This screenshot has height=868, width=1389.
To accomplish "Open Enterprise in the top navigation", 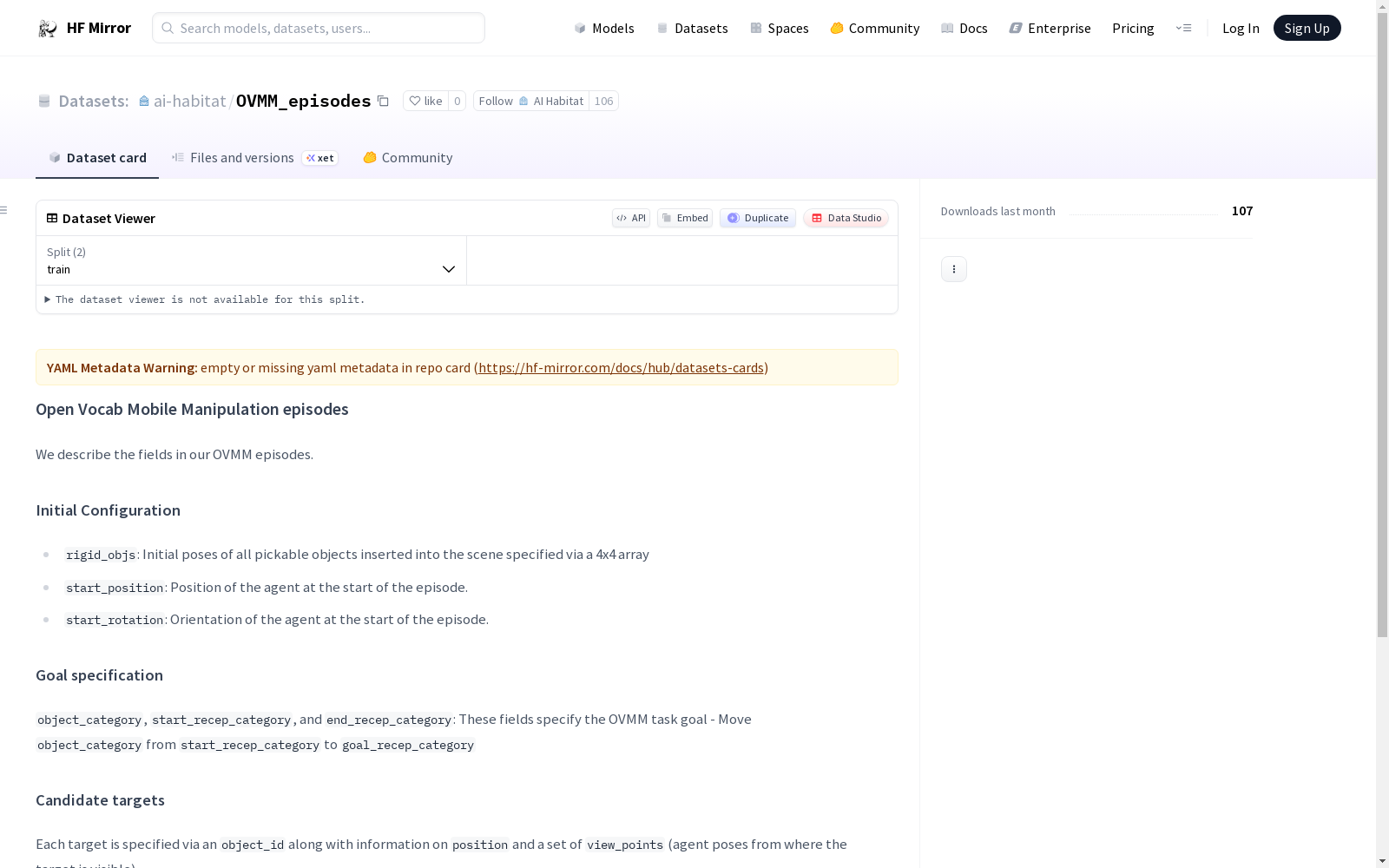I will (x=1050, y=28).
